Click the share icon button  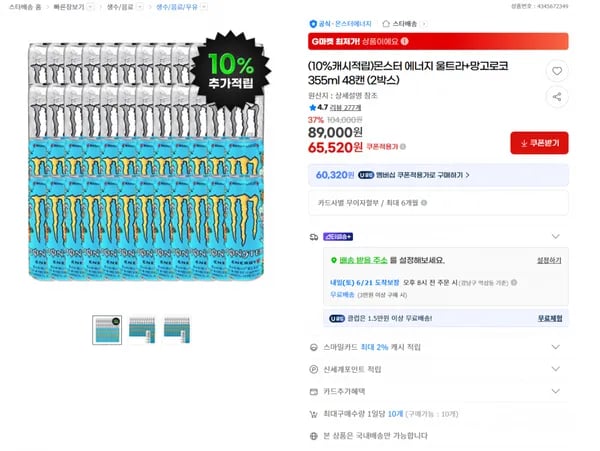(x=557, y=97)
